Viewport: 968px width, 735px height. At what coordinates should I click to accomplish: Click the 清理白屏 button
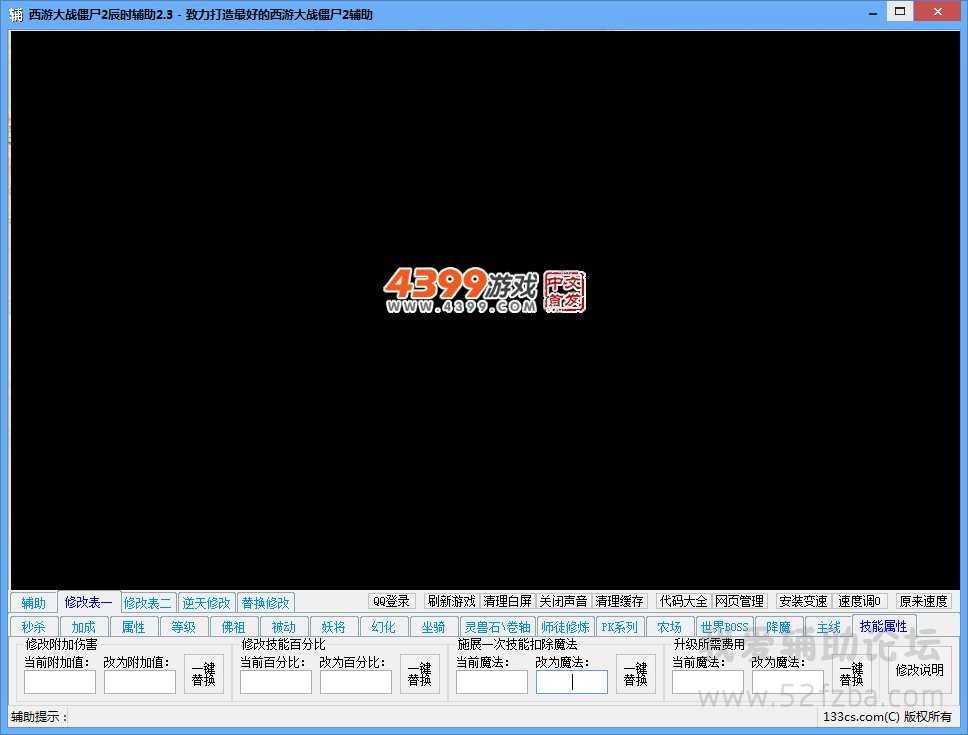click(x=507, y=601)
